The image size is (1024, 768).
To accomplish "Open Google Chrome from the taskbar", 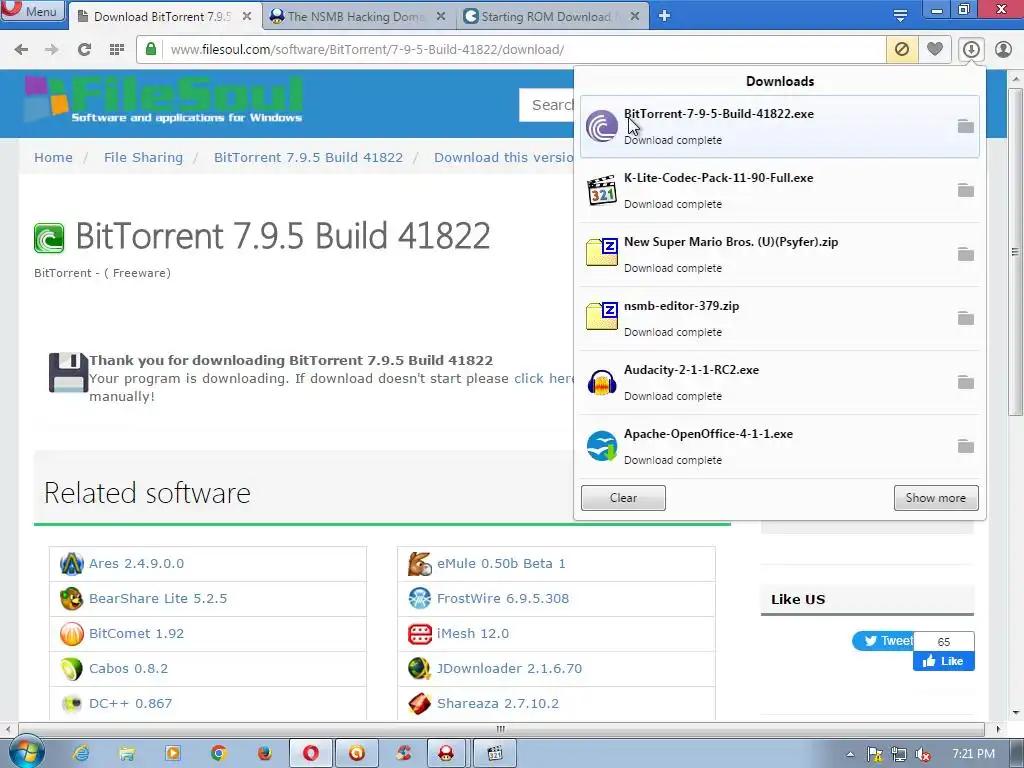I will (219, 754).
